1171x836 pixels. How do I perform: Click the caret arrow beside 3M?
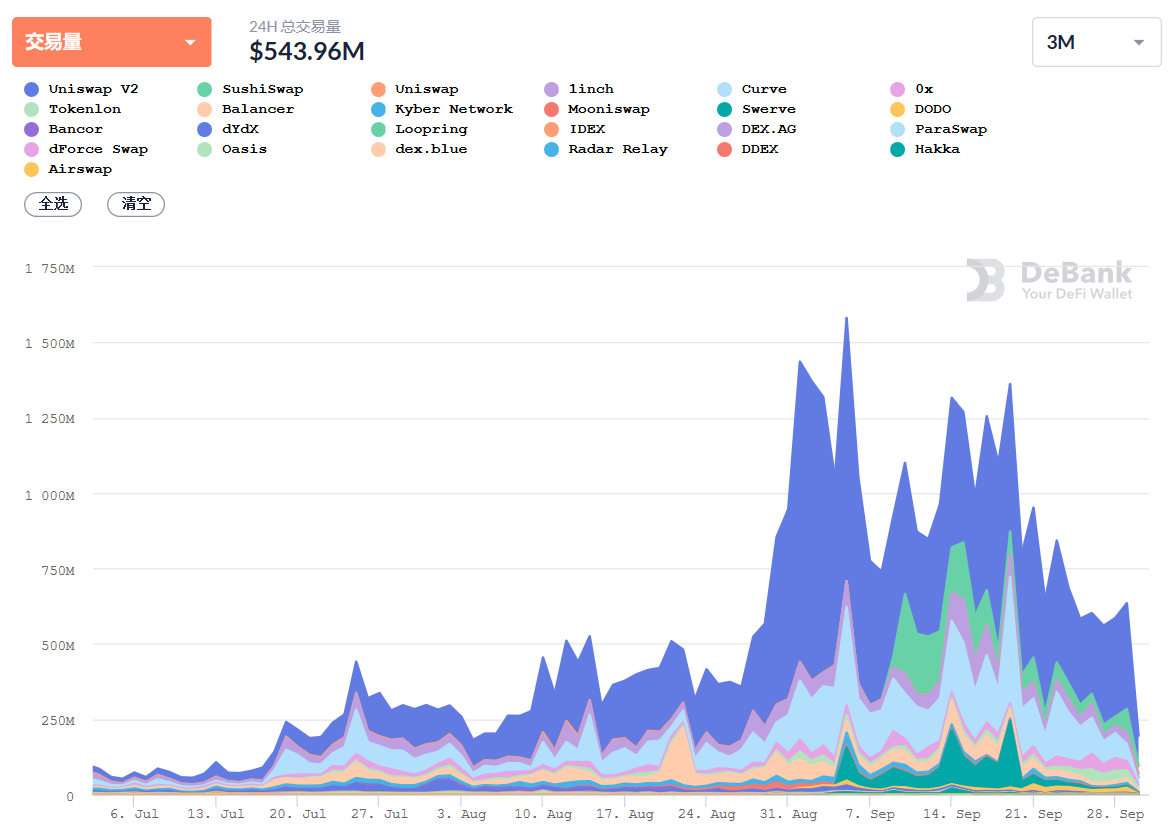[x=1139, y=43]
